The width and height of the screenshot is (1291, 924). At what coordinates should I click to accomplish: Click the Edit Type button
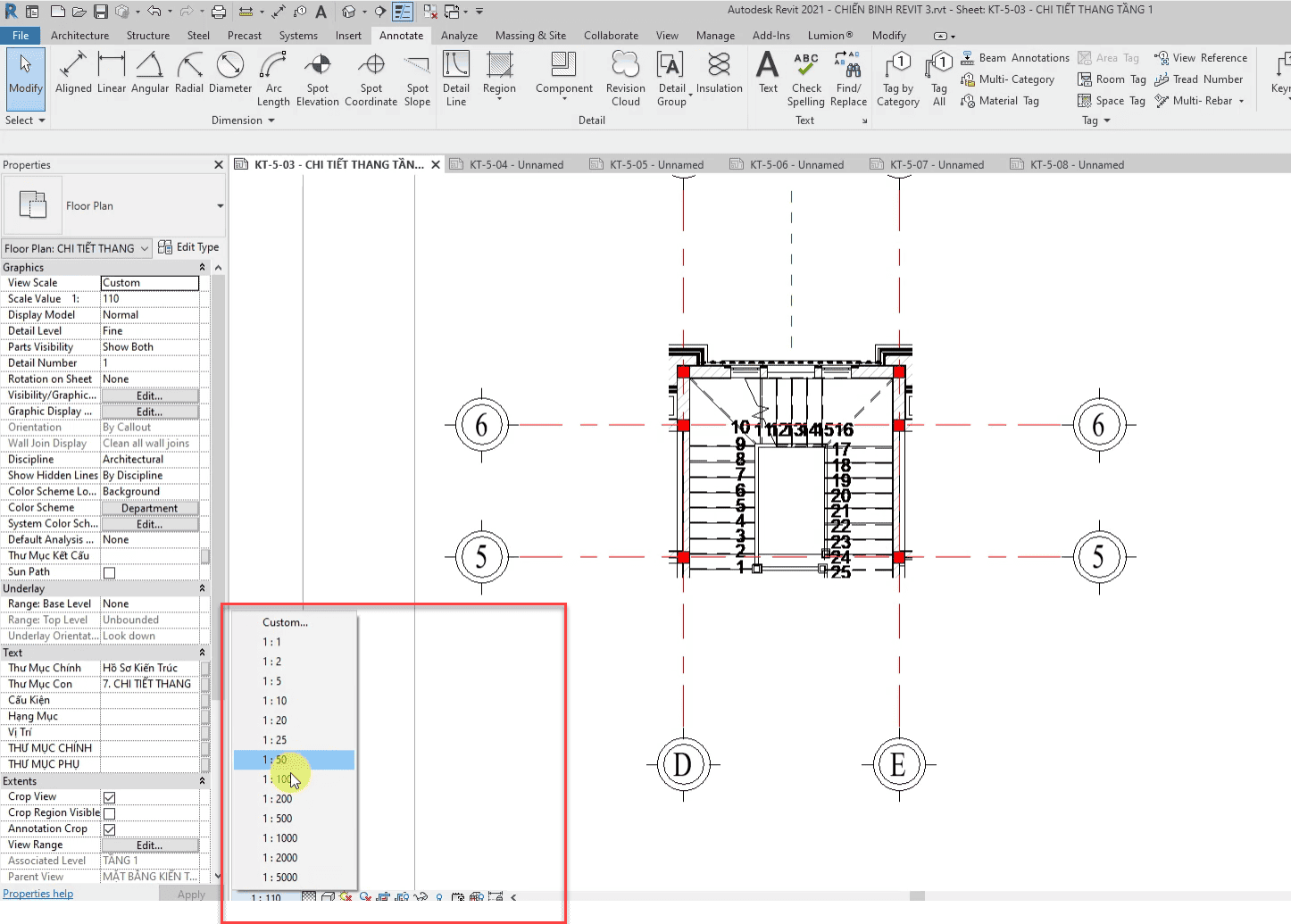(x=188, y=247)
